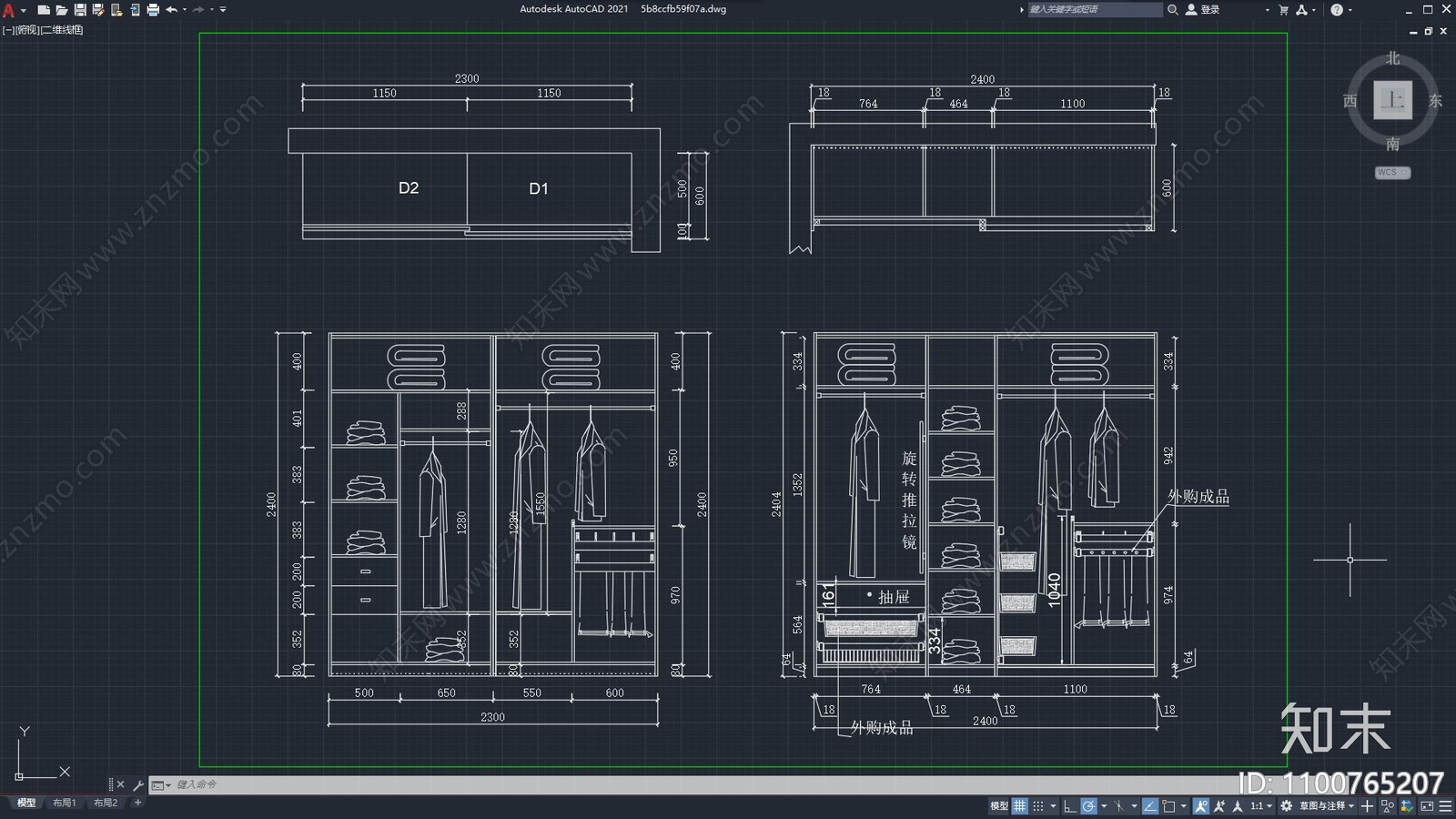The height and width of the screenshot is (819, 1456).
Task: Click the Save As icon
Action: (x=98, y=10)
